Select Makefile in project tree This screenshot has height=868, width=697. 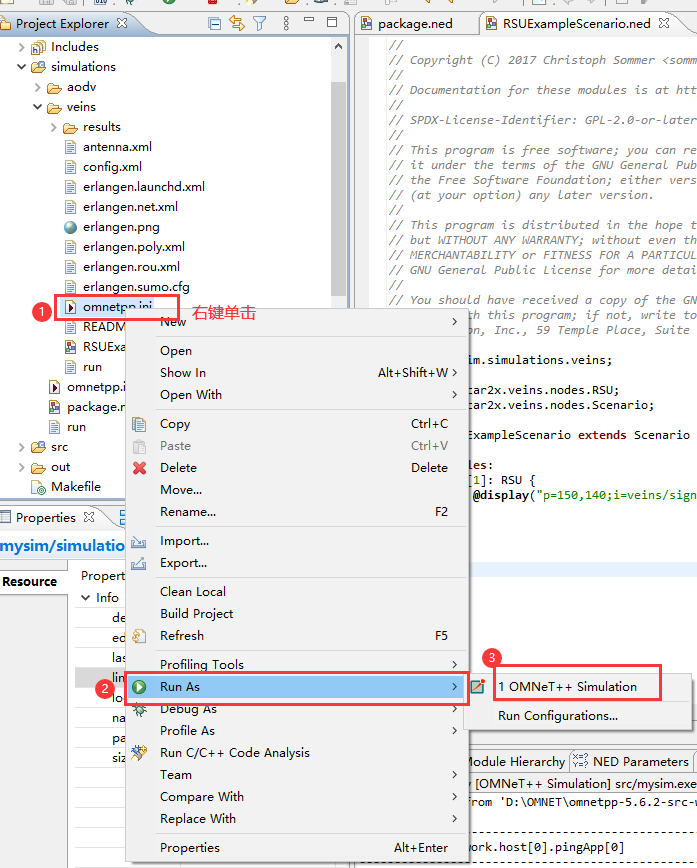(76, 487)
